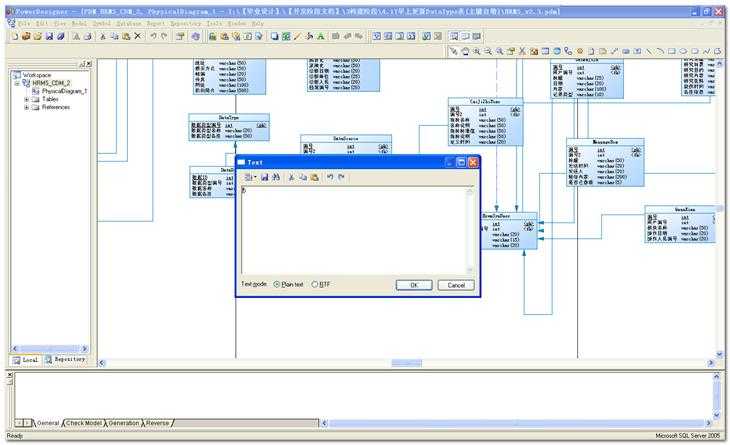
Task: Click the Paste icon in the main toolbar
Action: 126,36
